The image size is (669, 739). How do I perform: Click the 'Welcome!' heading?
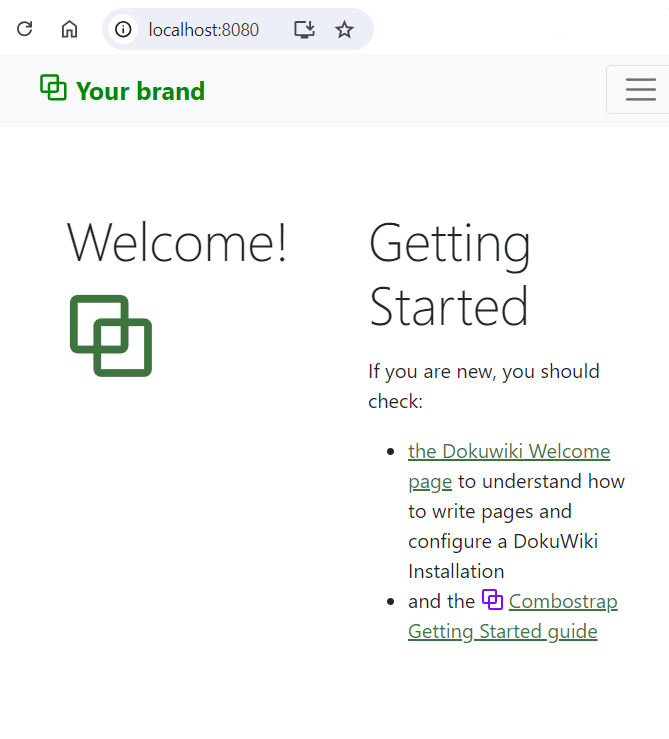coord(177,243)
